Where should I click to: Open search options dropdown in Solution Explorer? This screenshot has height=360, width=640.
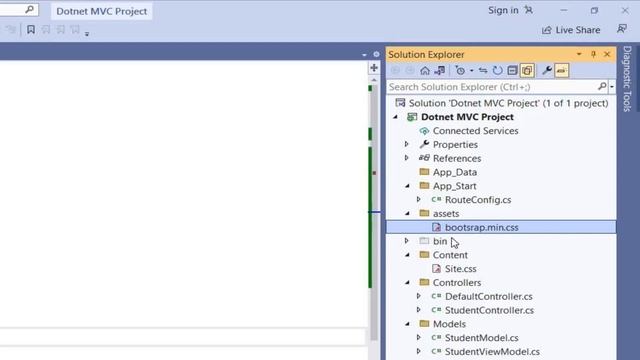(611, 87)
